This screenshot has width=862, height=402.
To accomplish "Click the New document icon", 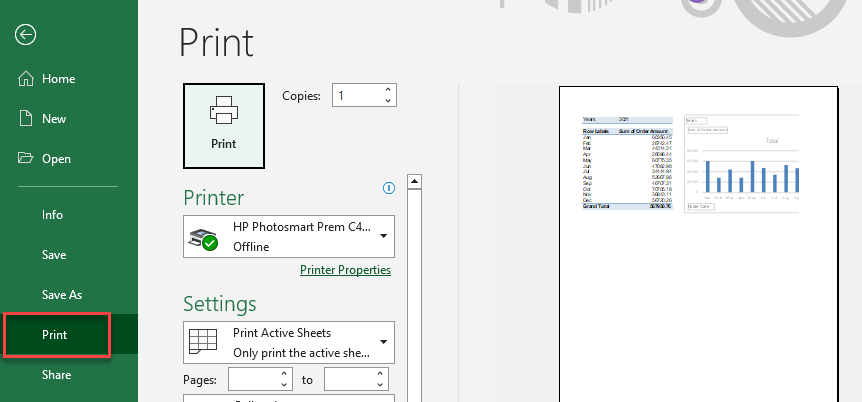I will click(x=26, y=119).
